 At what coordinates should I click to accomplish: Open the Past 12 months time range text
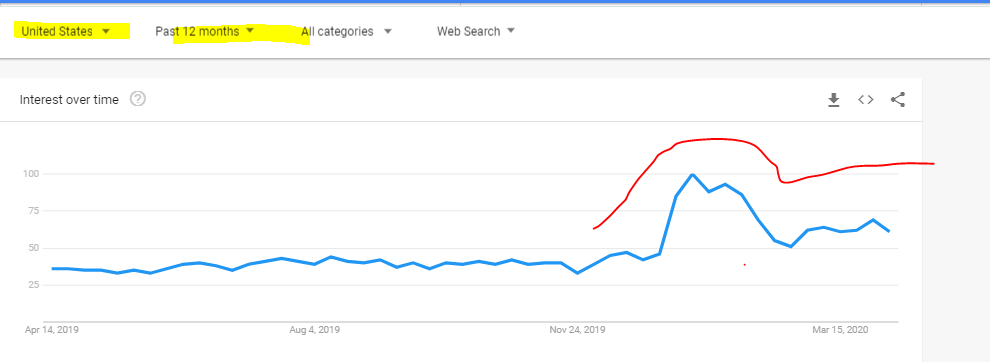pos(197,31)
